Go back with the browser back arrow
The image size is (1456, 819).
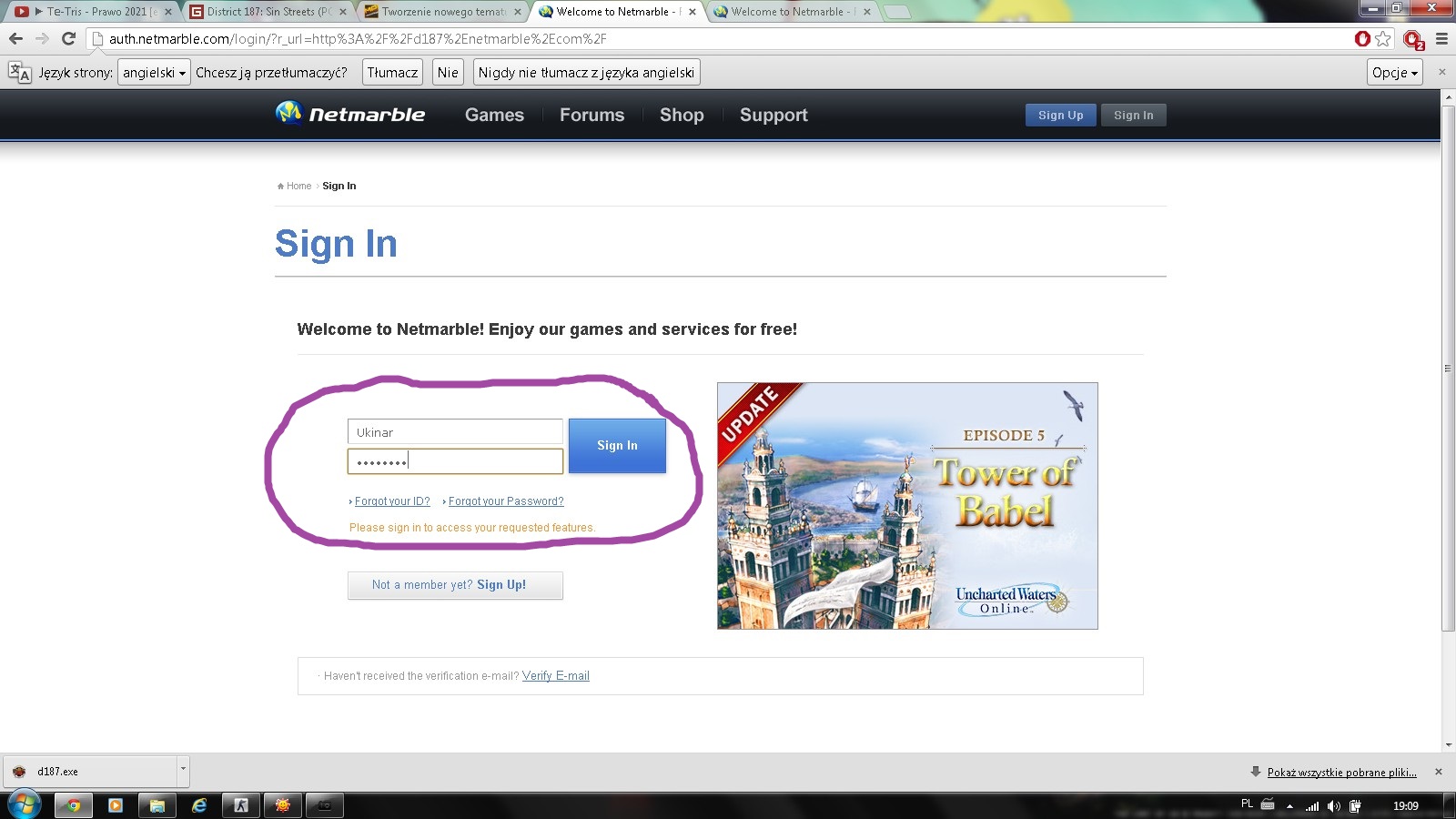click(15, 39)
